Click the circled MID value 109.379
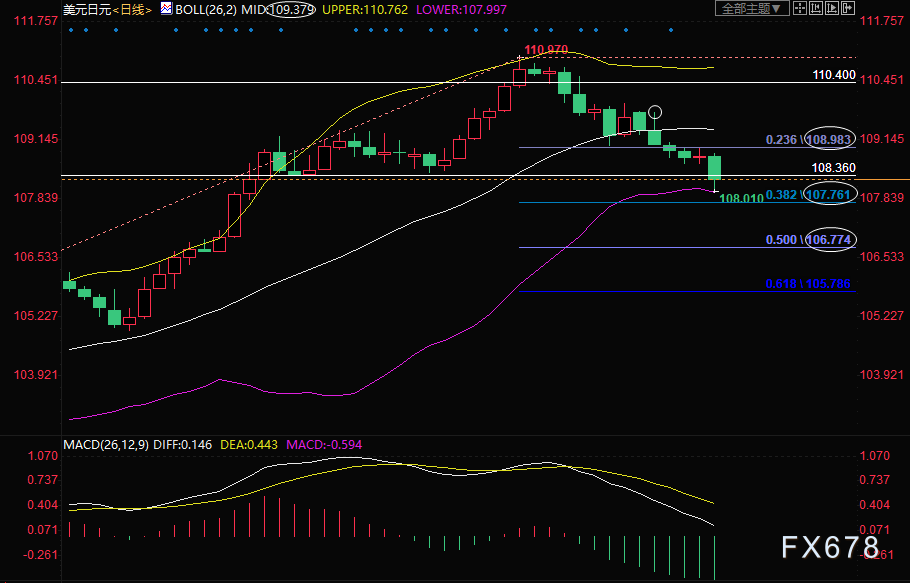 click(289, 9)
